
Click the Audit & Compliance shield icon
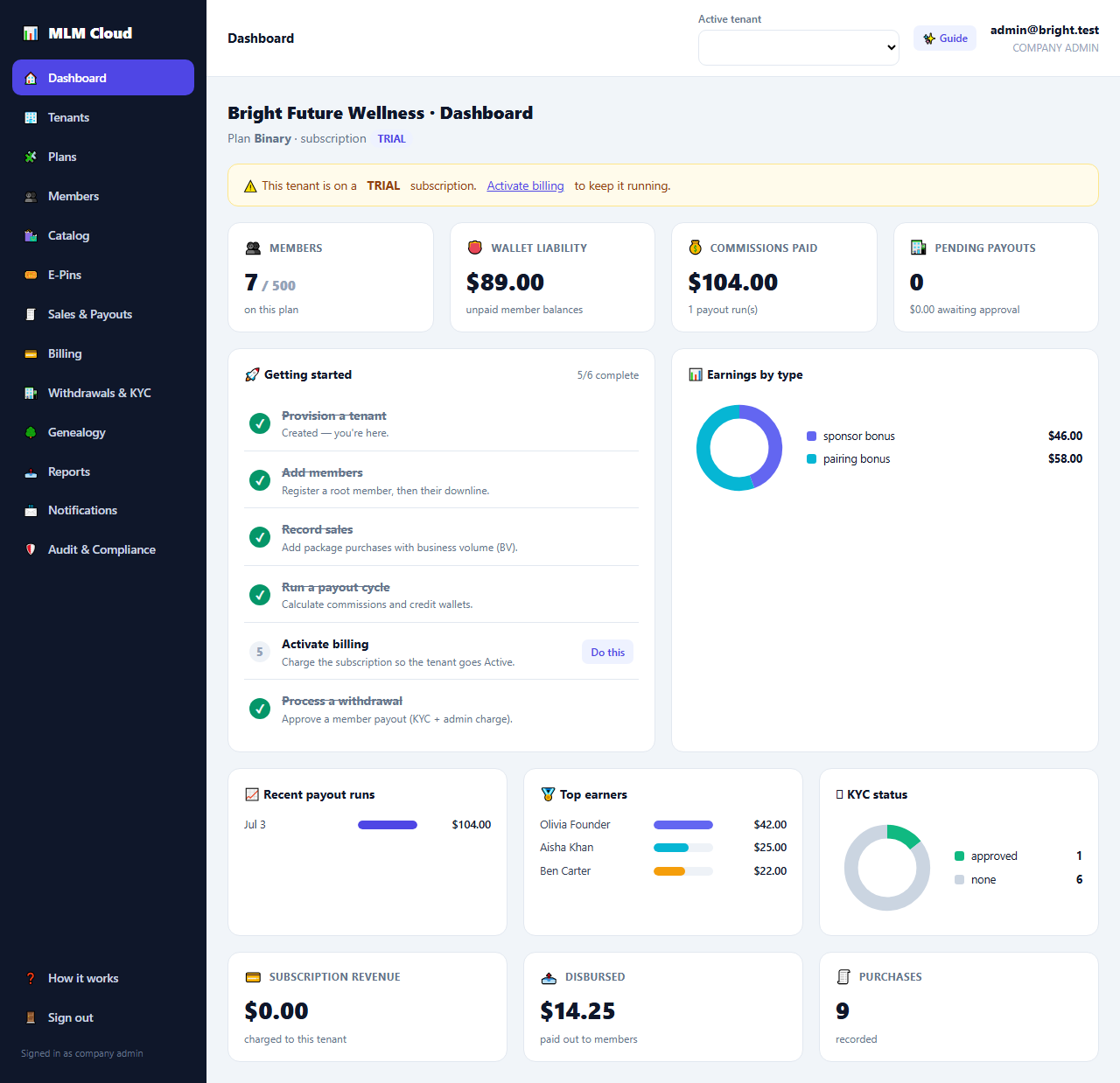(31, 549)
